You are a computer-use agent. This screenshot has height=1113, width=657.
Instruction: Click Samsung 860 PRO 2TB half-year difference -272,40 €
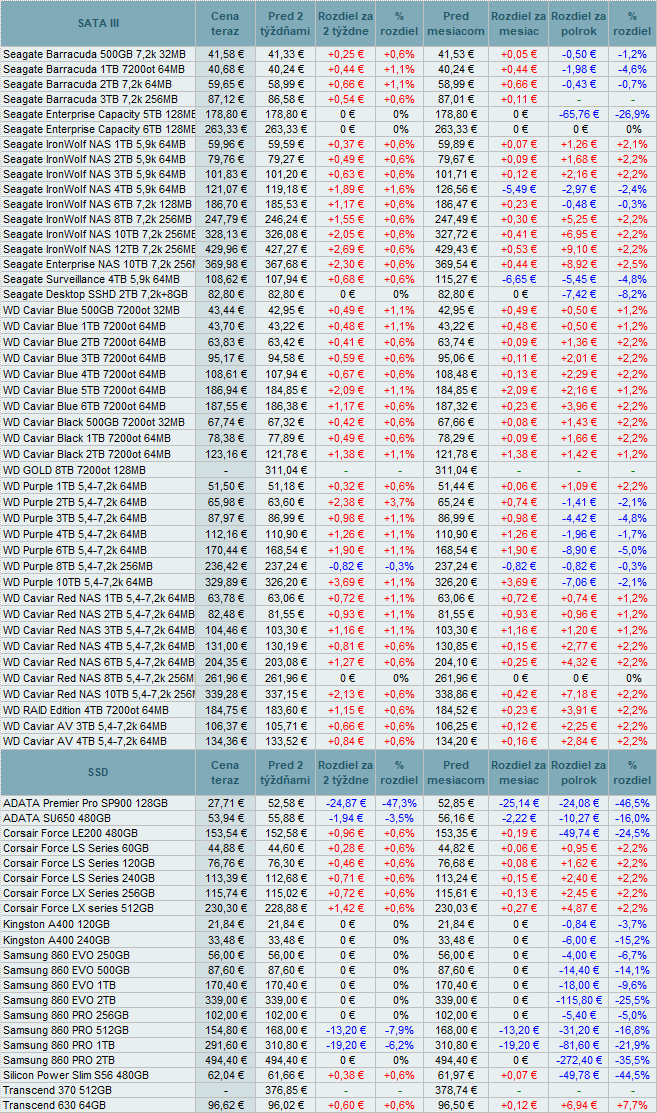[x=579, y=1060]
